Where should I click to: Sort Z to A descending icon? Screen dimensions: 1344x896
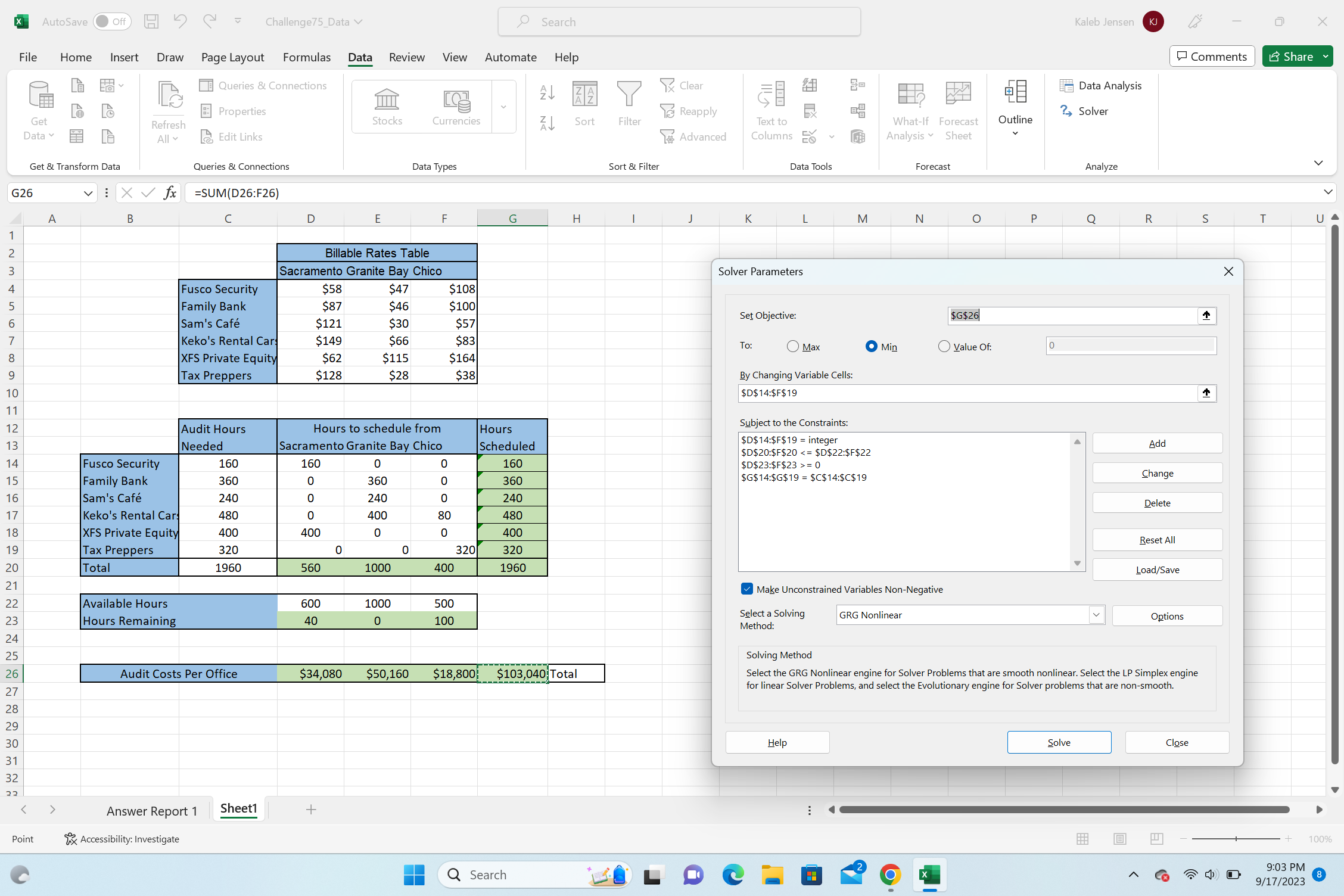[x=547, y=123]
